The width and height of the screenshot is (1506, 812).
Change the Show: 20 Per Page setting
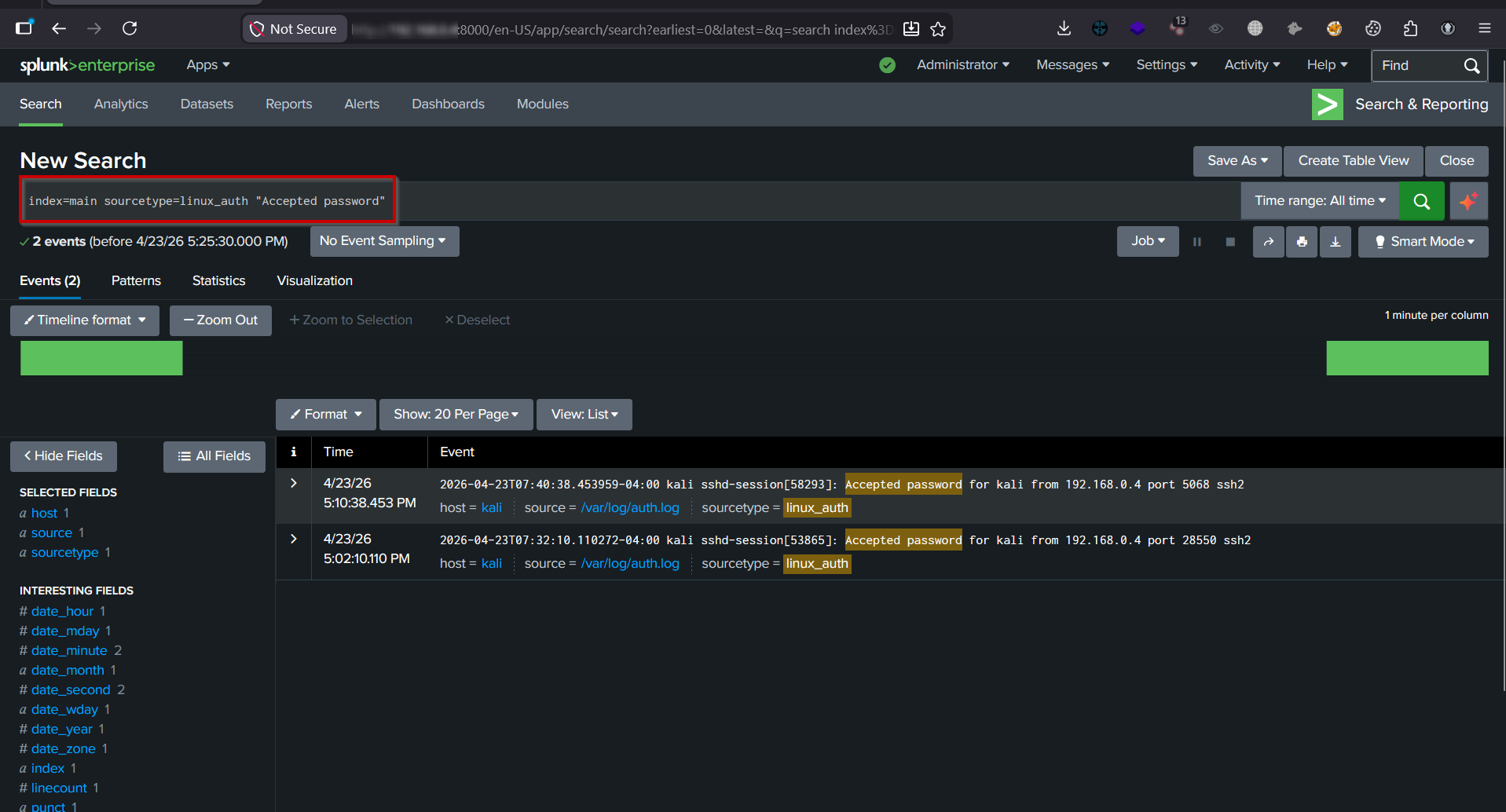(x=456, y=415)
